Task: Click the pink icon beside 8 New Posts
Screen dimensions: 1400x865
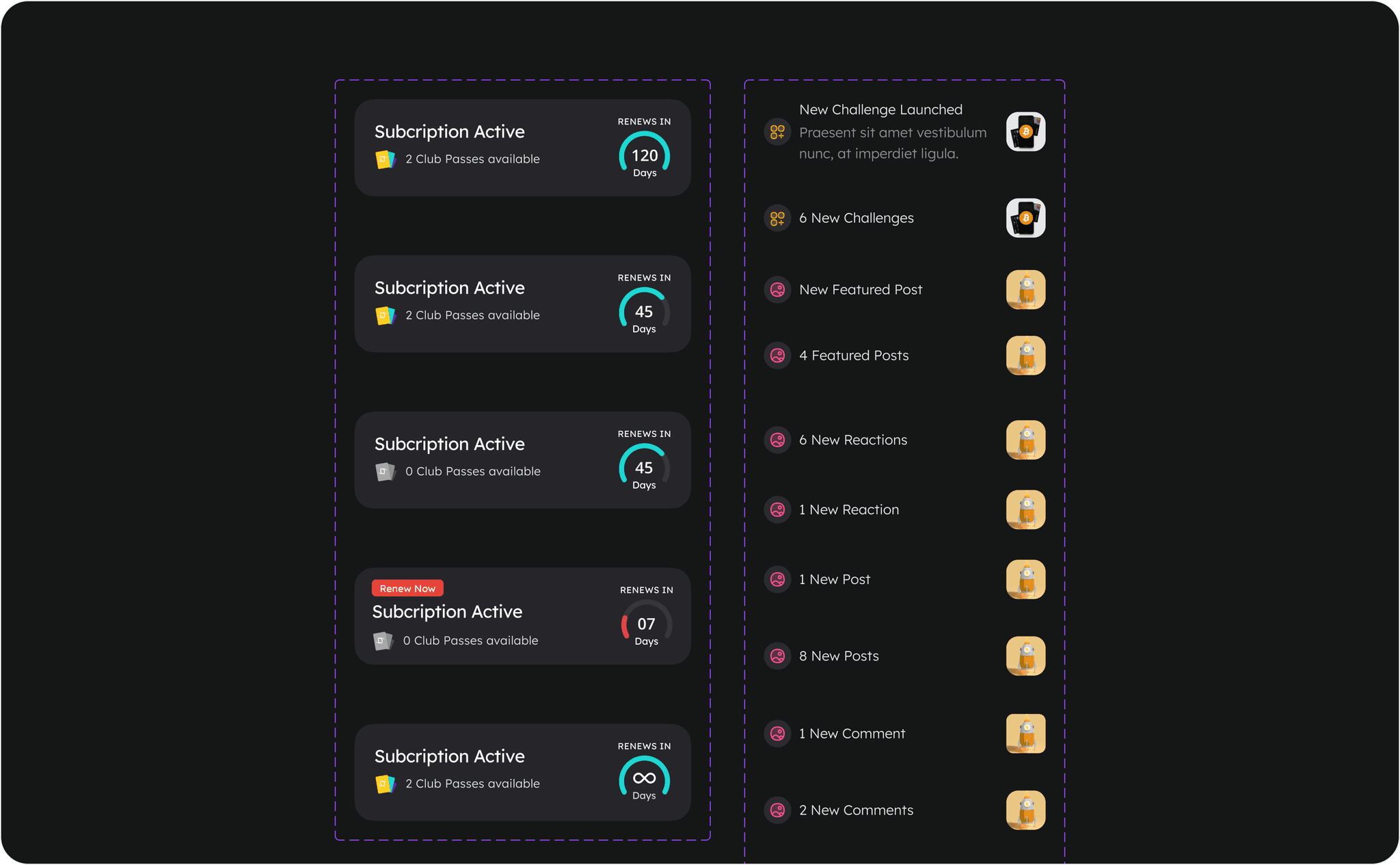Action: coord(777,656)
